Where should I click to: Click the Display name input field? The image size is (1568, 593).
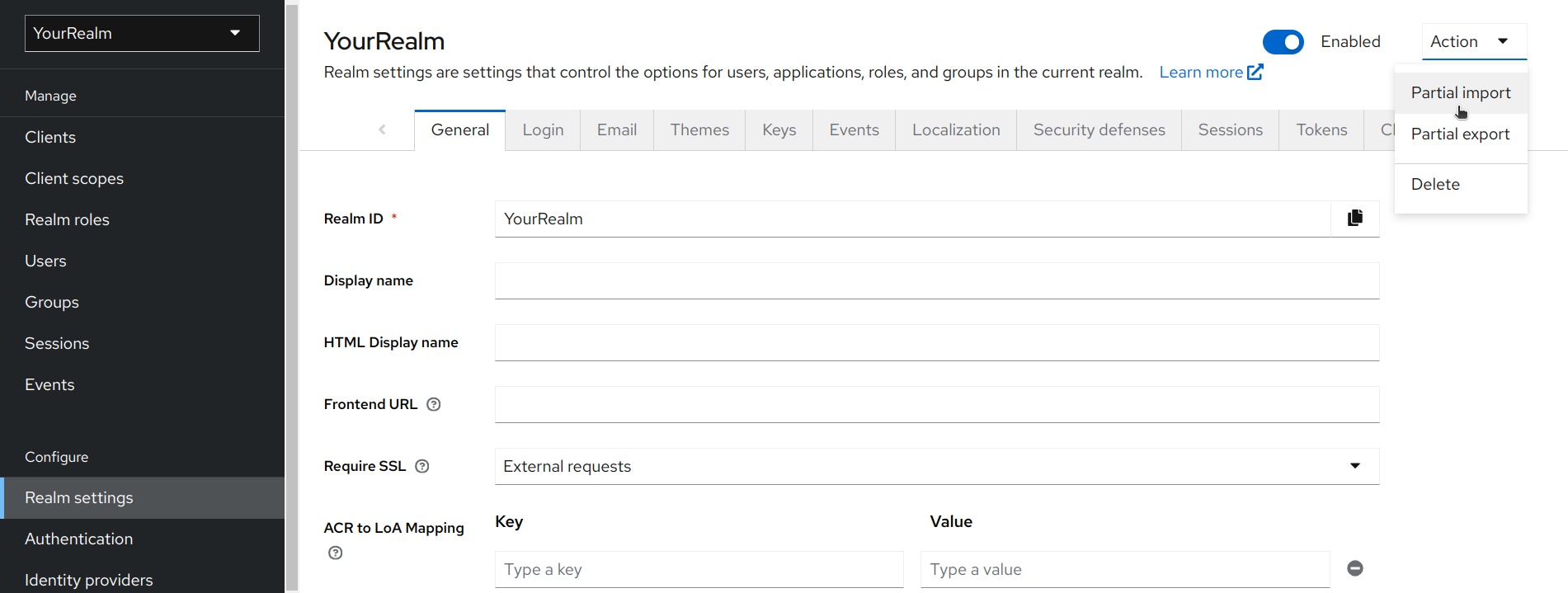point(936,281)
